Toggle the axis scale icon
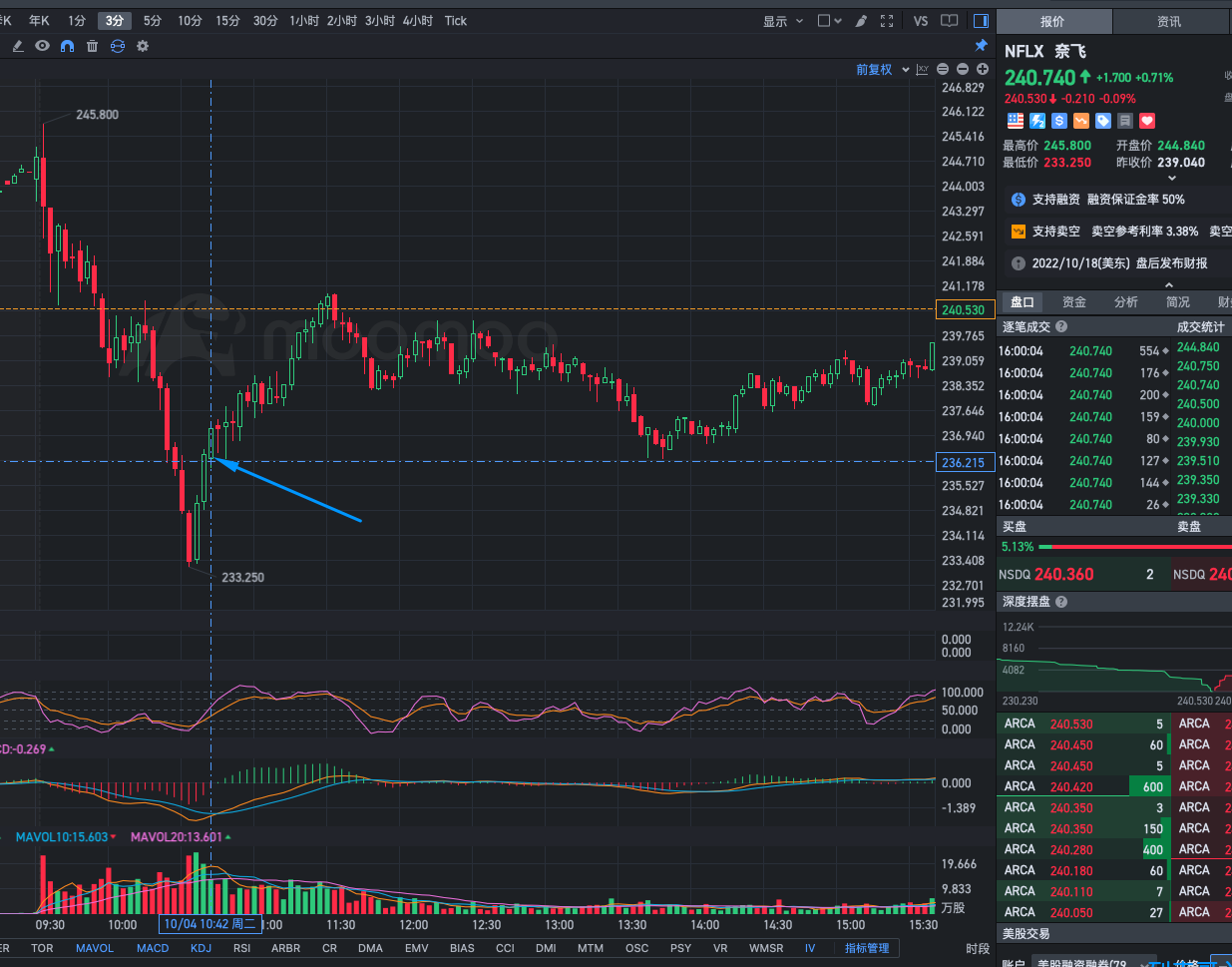This screenshot has height=967, width=1232. point(922,70)
